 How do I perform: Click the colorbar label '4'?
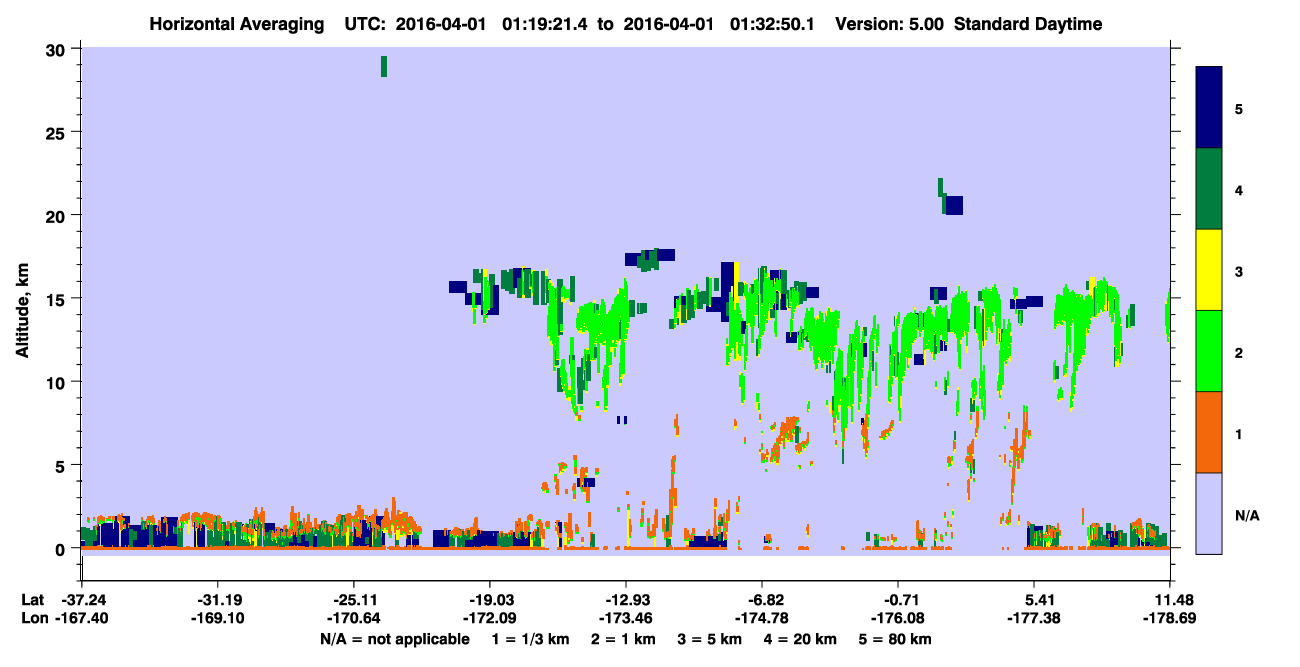(x=1239, y=189)
